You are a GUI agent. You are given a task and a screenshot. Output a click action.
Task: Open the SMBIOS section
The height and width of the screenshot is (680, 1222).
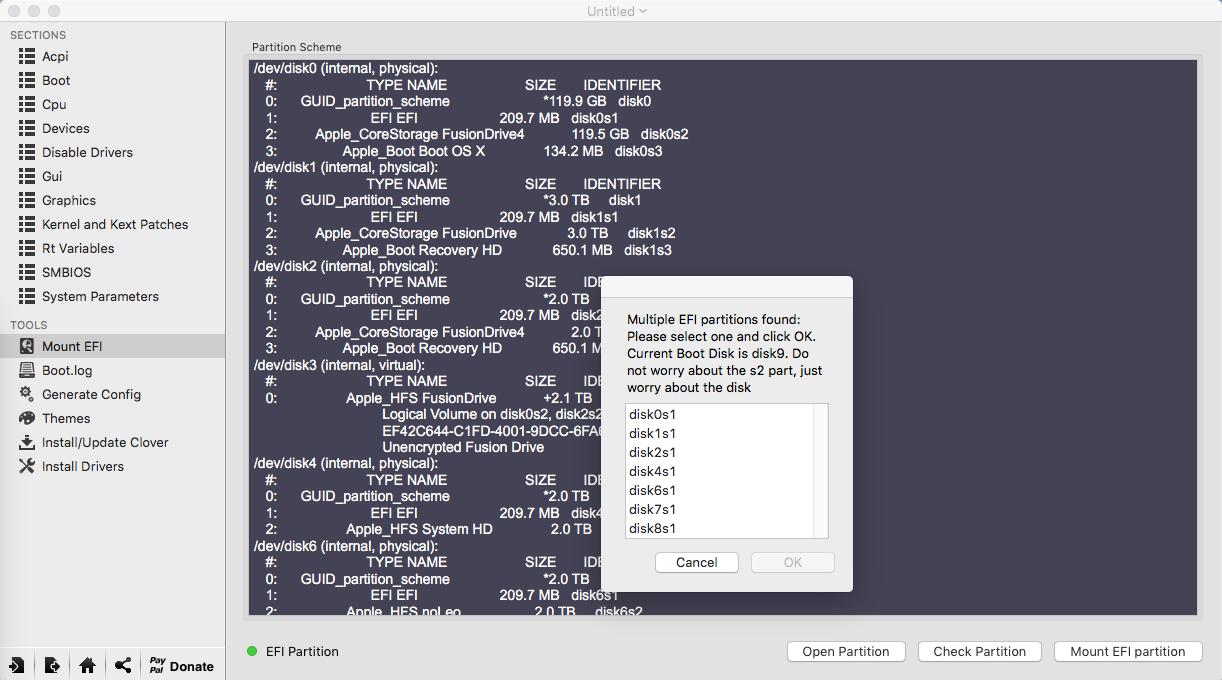[x=112, y=272]
